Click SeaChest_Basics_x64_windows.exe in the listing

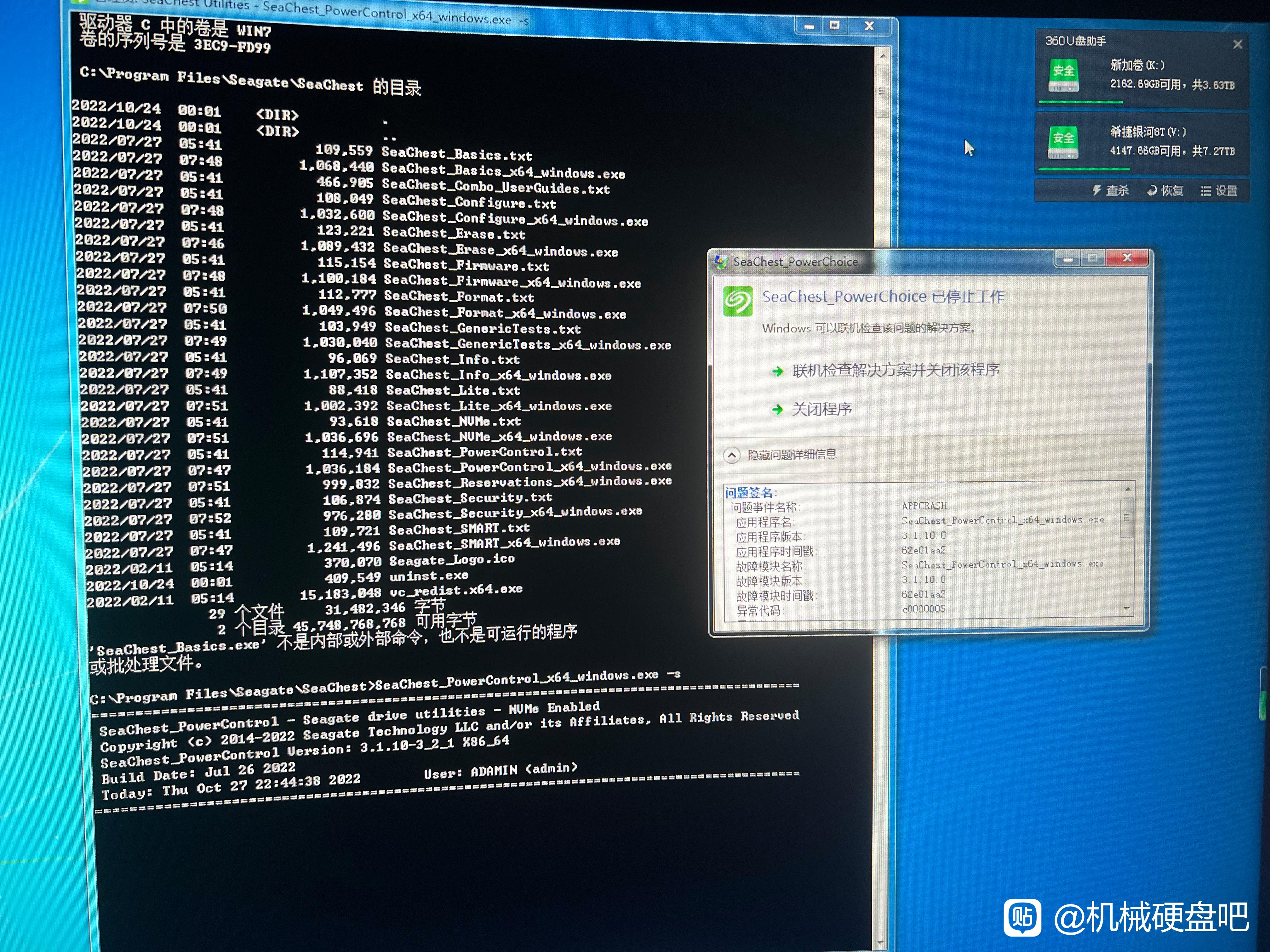503,171
